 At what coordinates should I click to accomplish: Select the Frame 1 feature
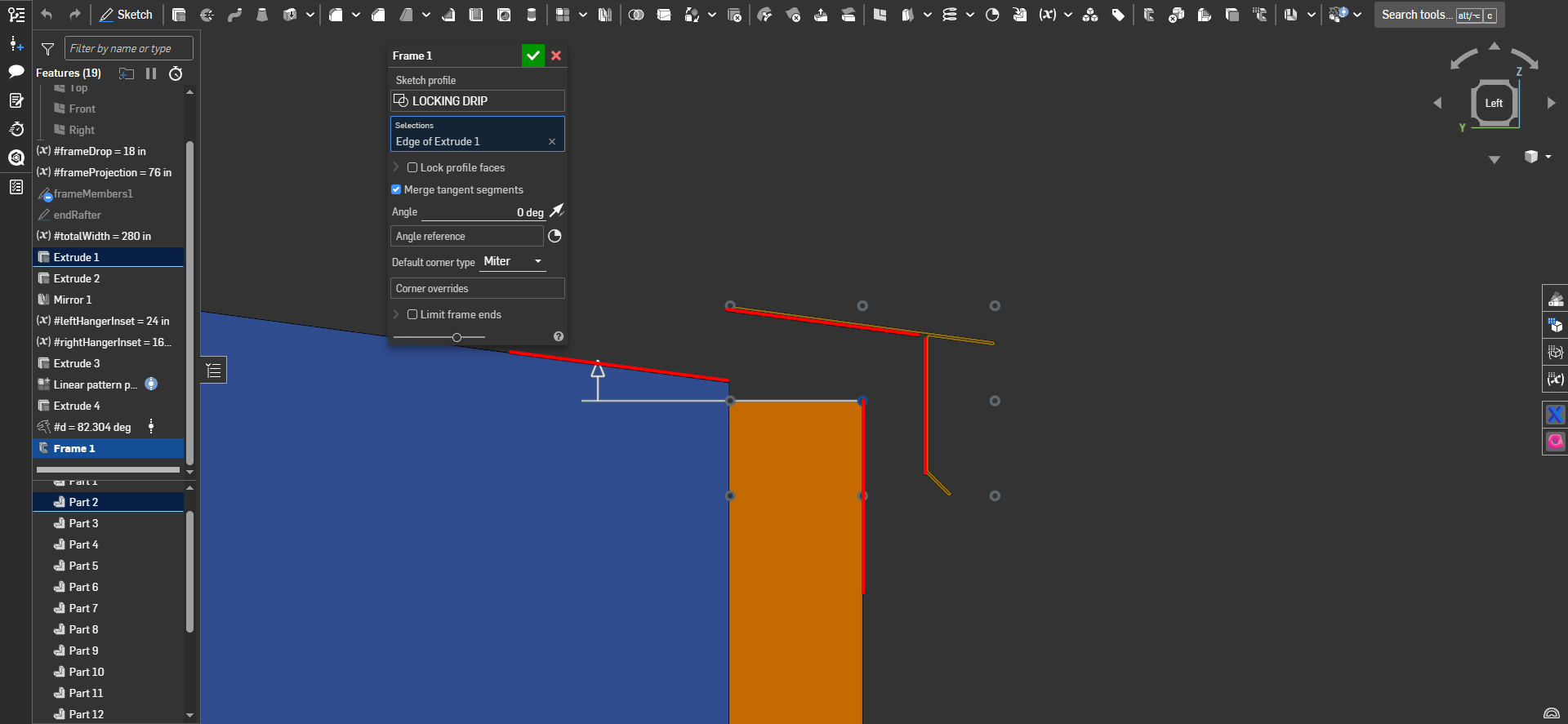[109, 448]
